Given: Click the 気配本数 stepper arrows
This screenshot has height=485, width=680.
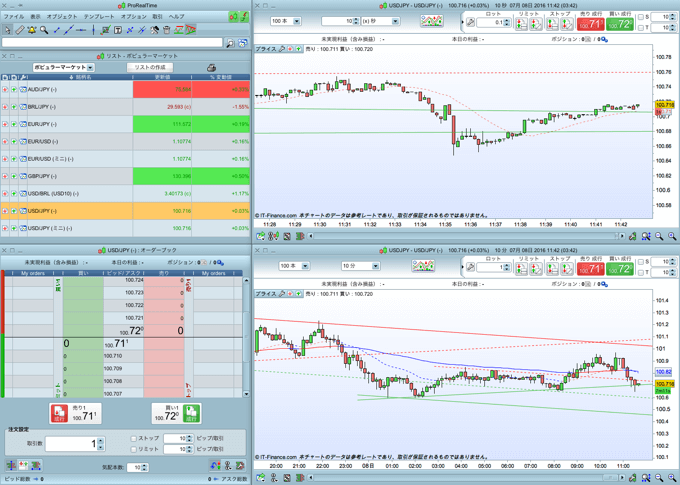Looking at the screenshot, I should (144, 467).
